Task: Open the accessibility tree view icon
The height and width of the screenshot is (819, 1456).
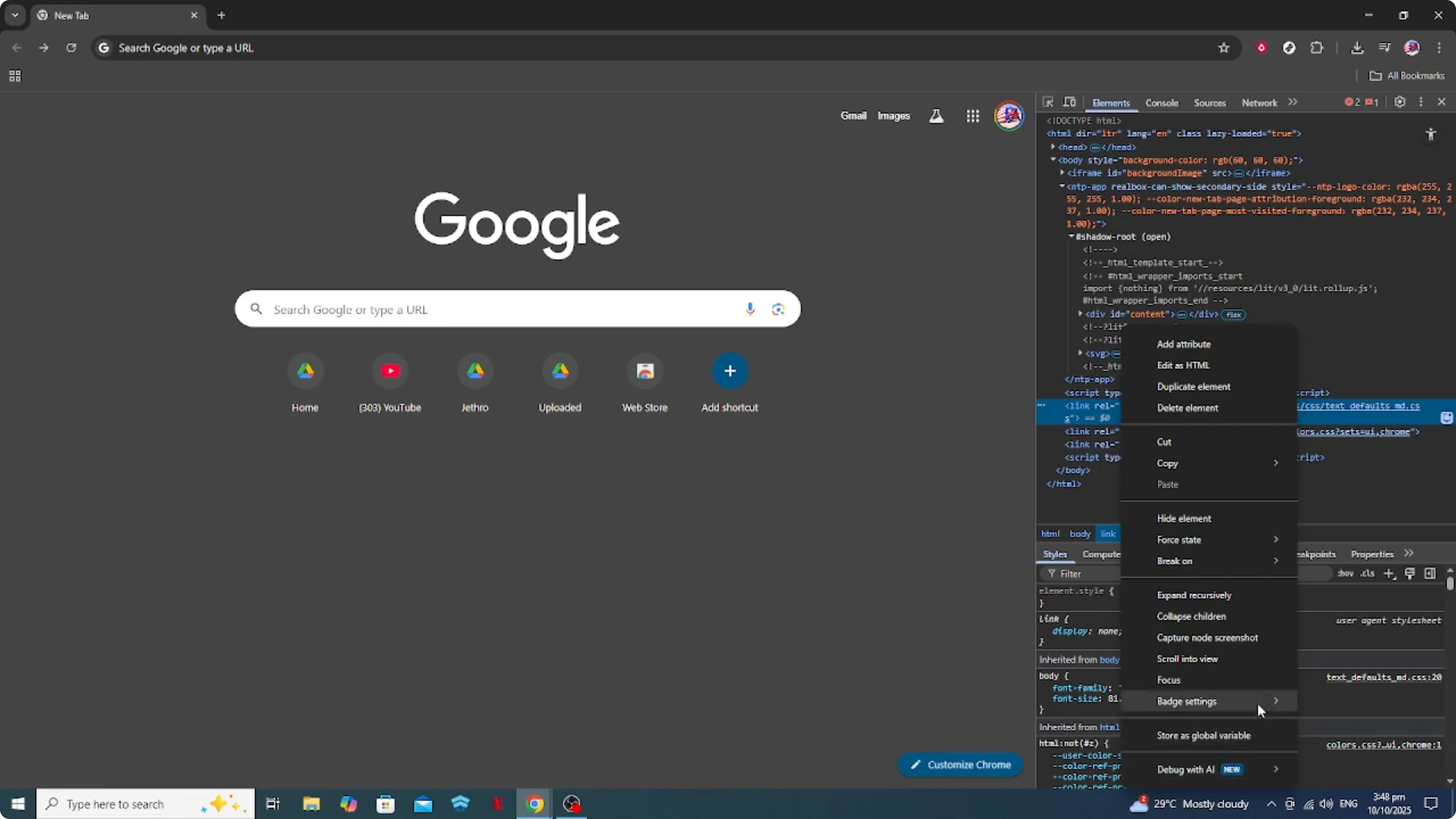Action: pos(1431,135)
